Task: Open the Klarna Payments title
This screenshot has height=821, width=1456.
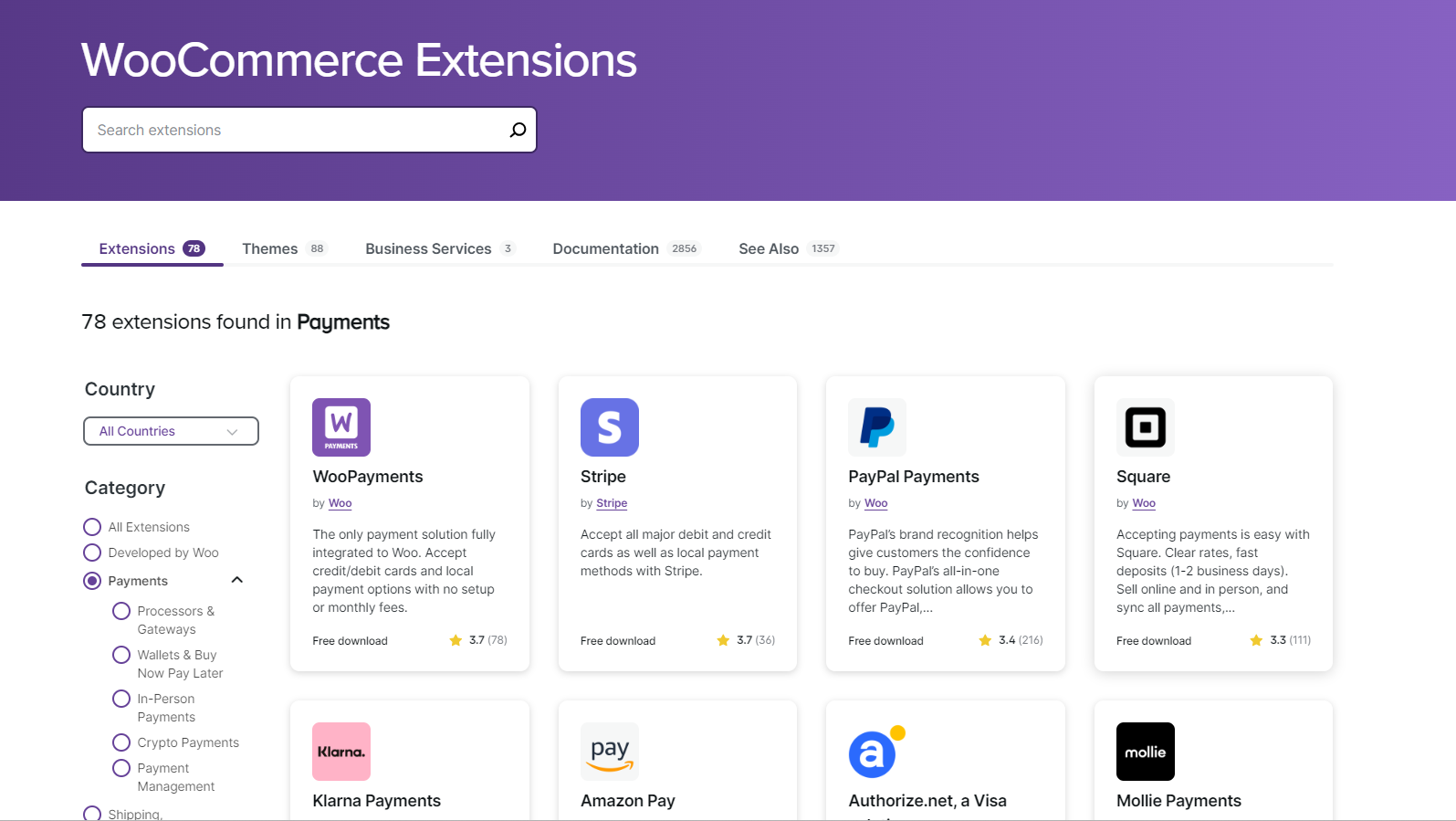Action: coord(377,801)
